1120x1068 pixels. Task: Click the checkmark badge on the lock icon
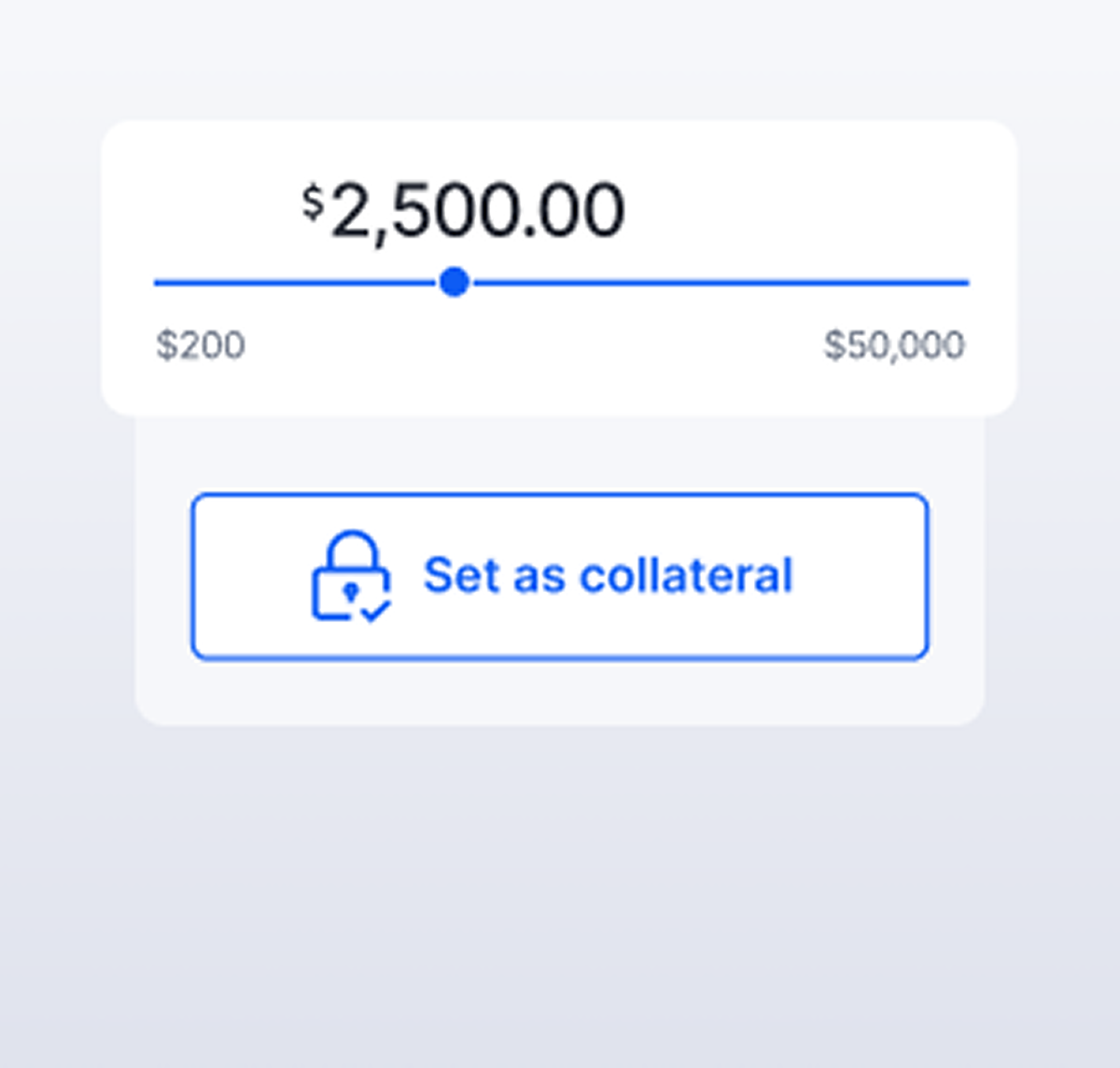(376, 611)
